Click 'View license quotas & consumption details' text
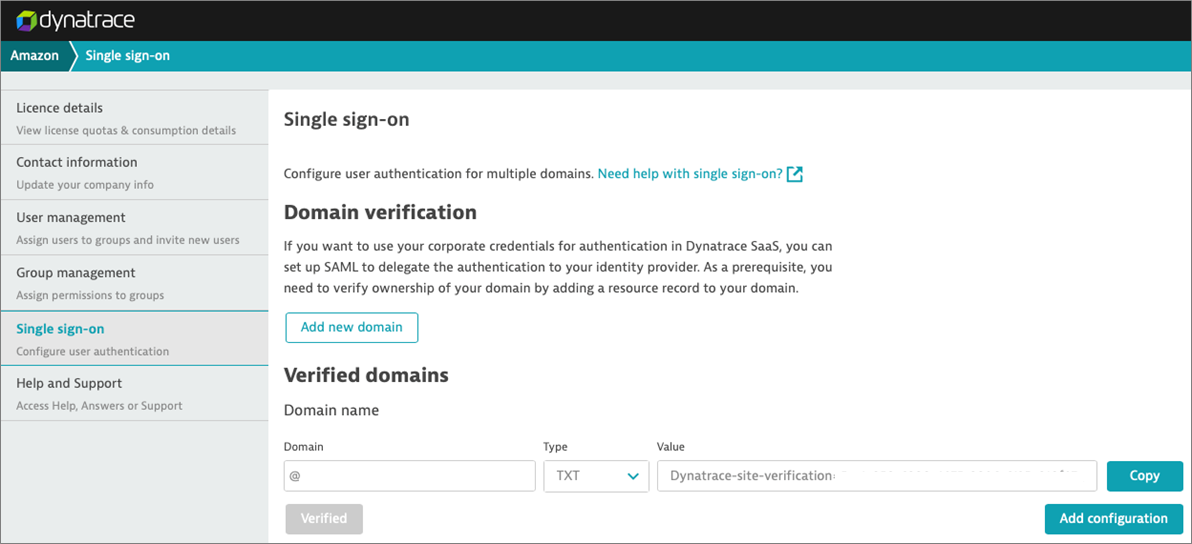Image resolution: width=1192 pixels, height=544 pixels. [x=126, y=130]
